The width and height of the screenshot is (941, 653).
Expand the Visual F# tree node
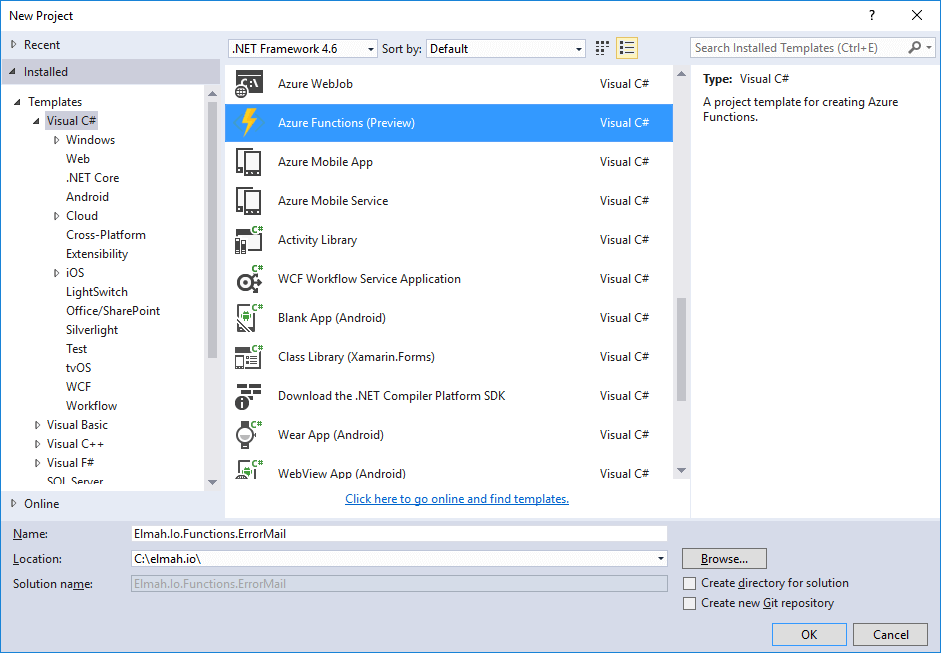pos(37,463)
